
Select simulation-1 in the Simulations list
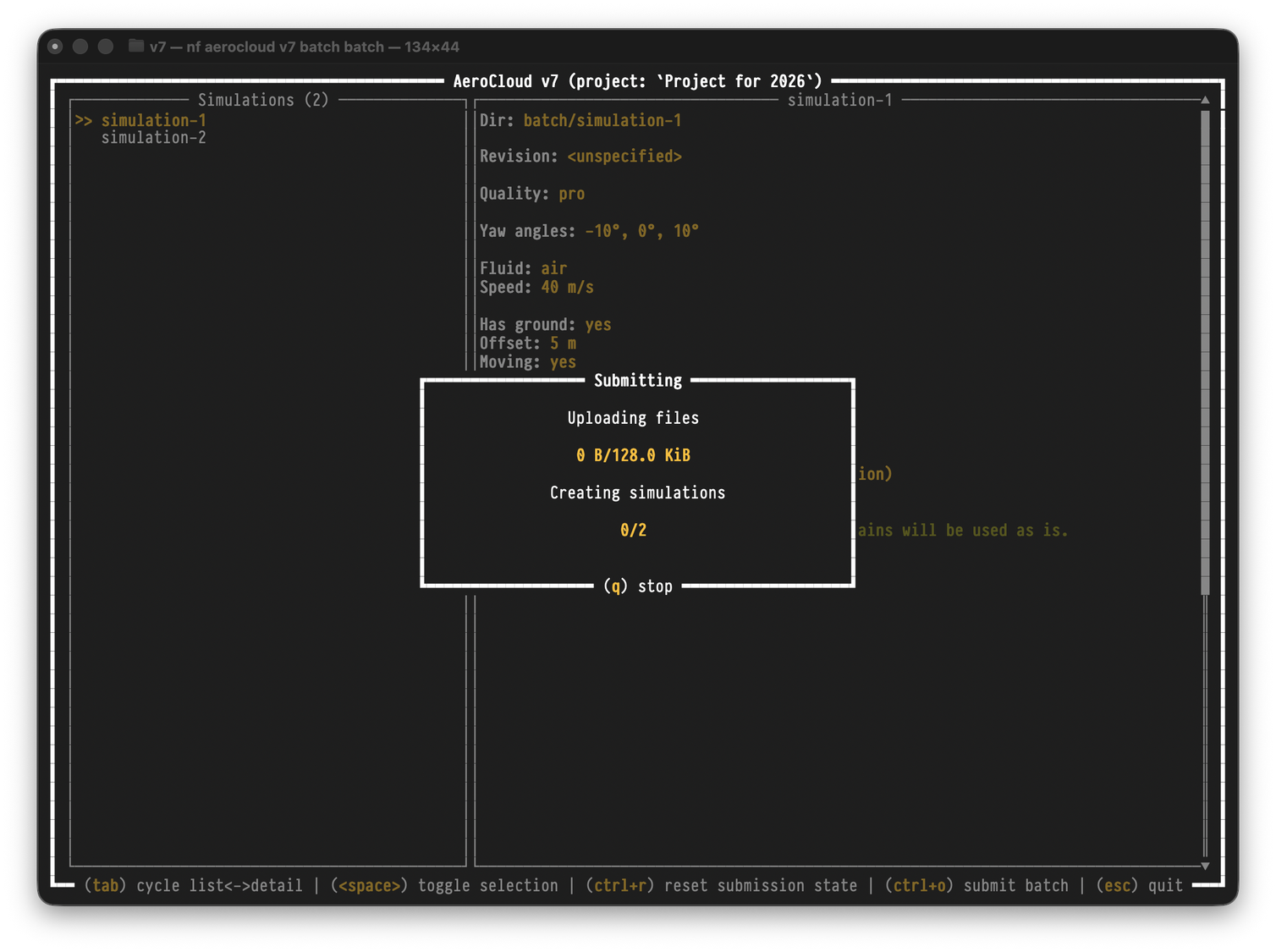coord(153,120)
